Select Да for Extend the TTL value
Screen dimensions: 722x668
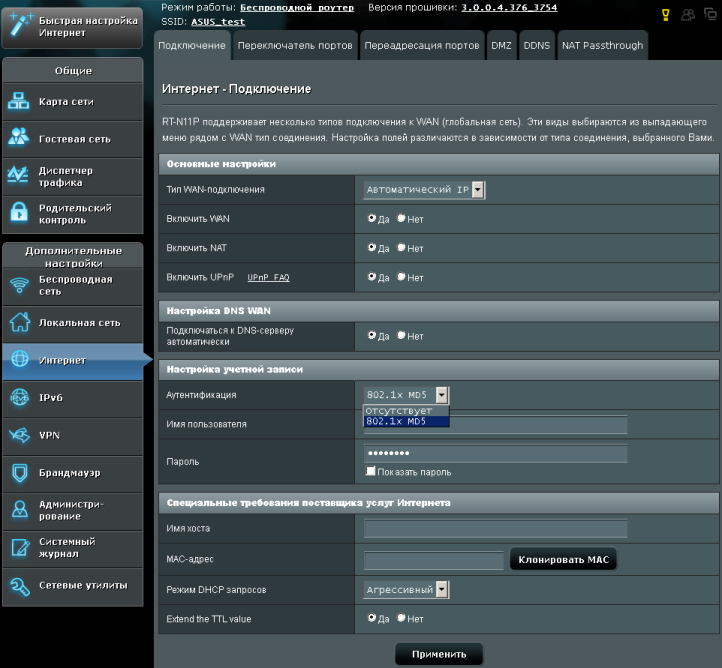(372, 618)
